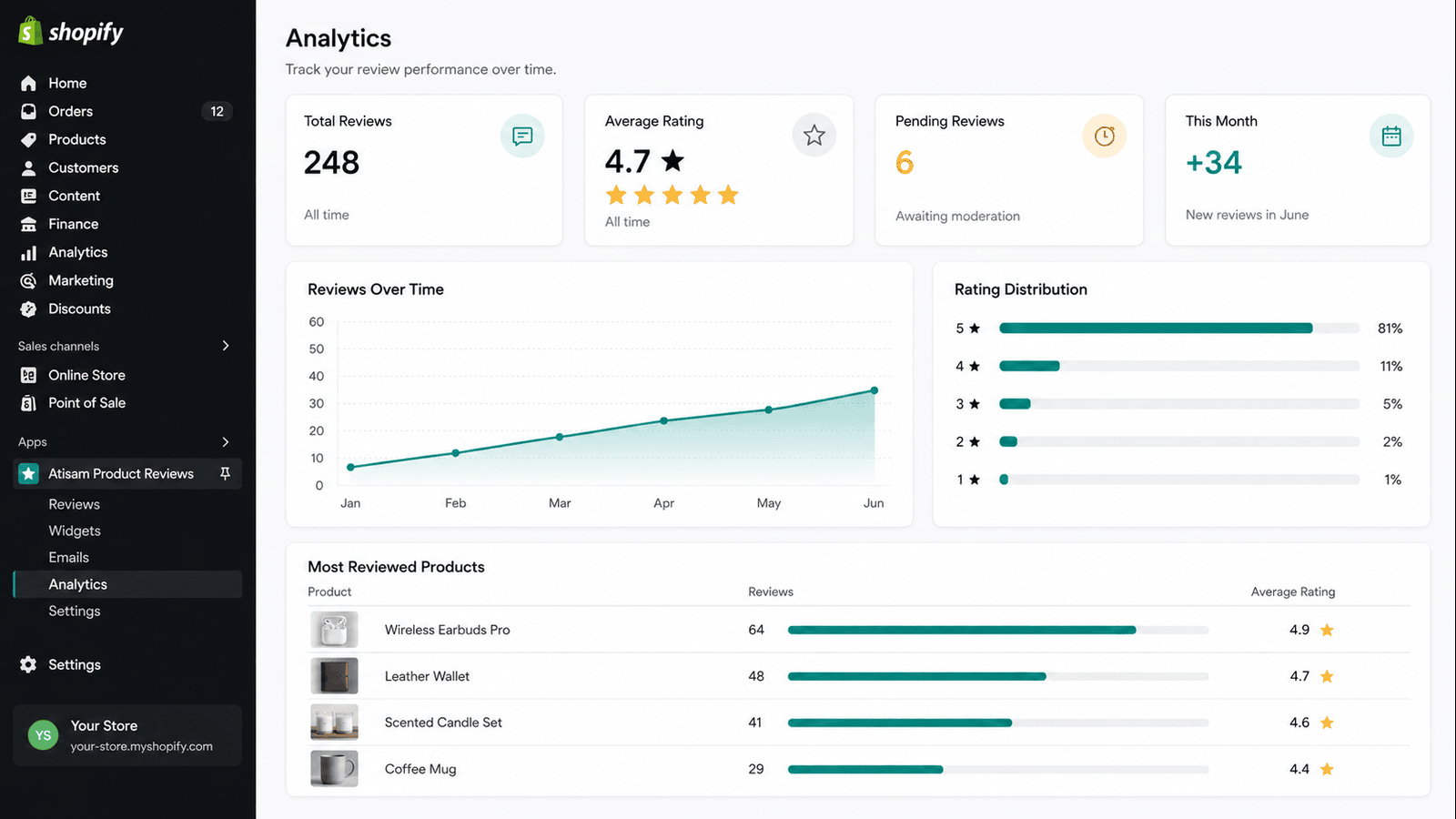1456x819 pixels.
Task: Click the your-store.myshopify.com address
Action: point(141,746)
